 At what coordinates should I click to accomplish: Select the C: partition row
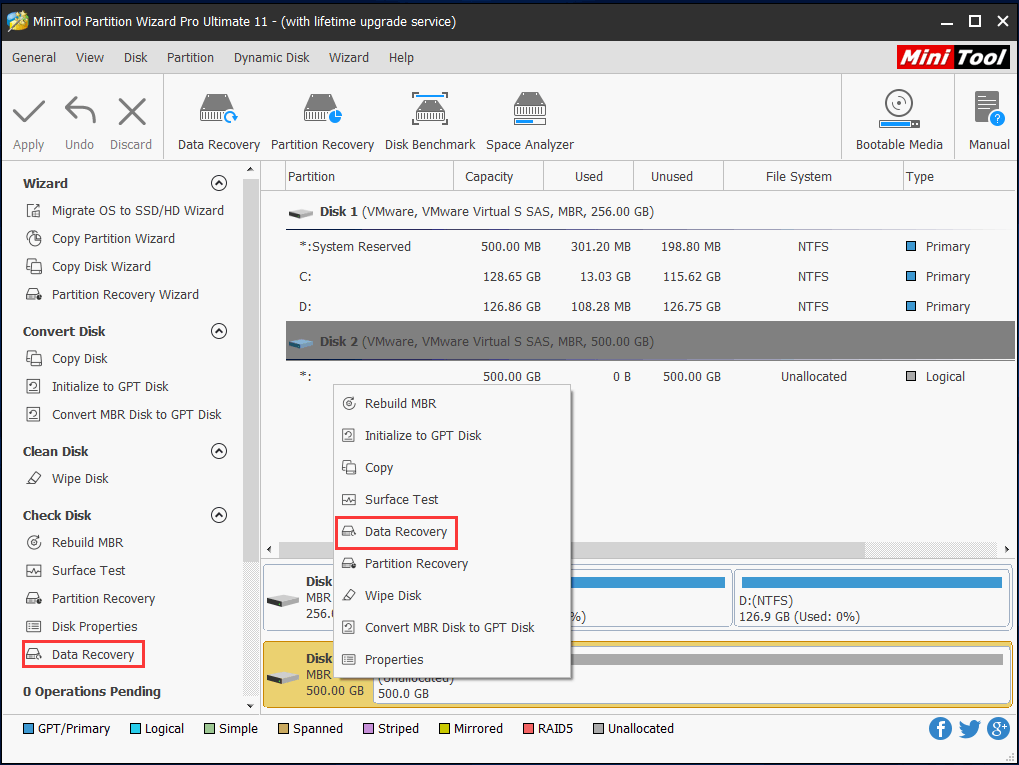click(x=650, y=276)
